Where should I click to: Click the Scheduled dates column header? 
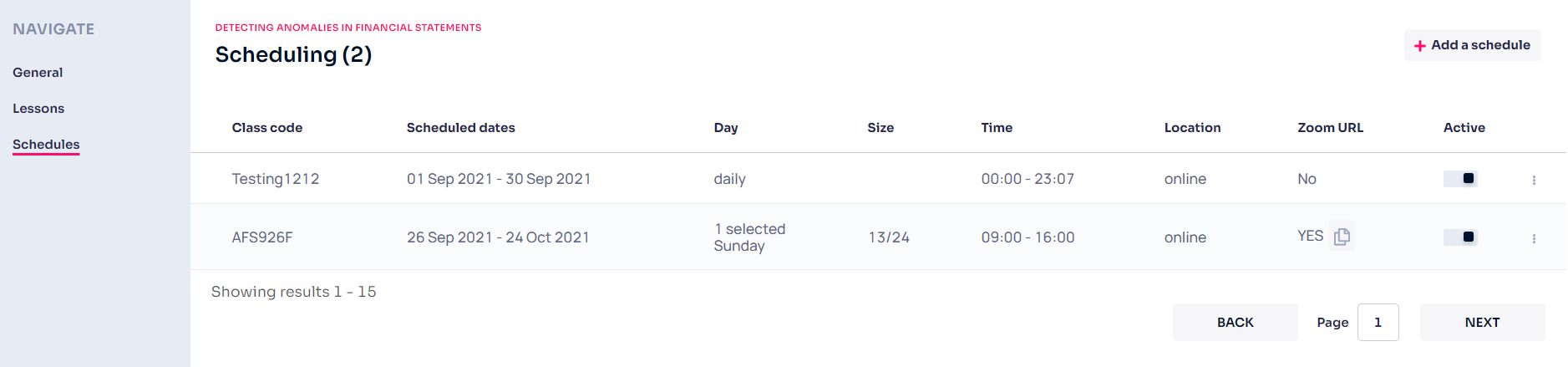point(460,128)
